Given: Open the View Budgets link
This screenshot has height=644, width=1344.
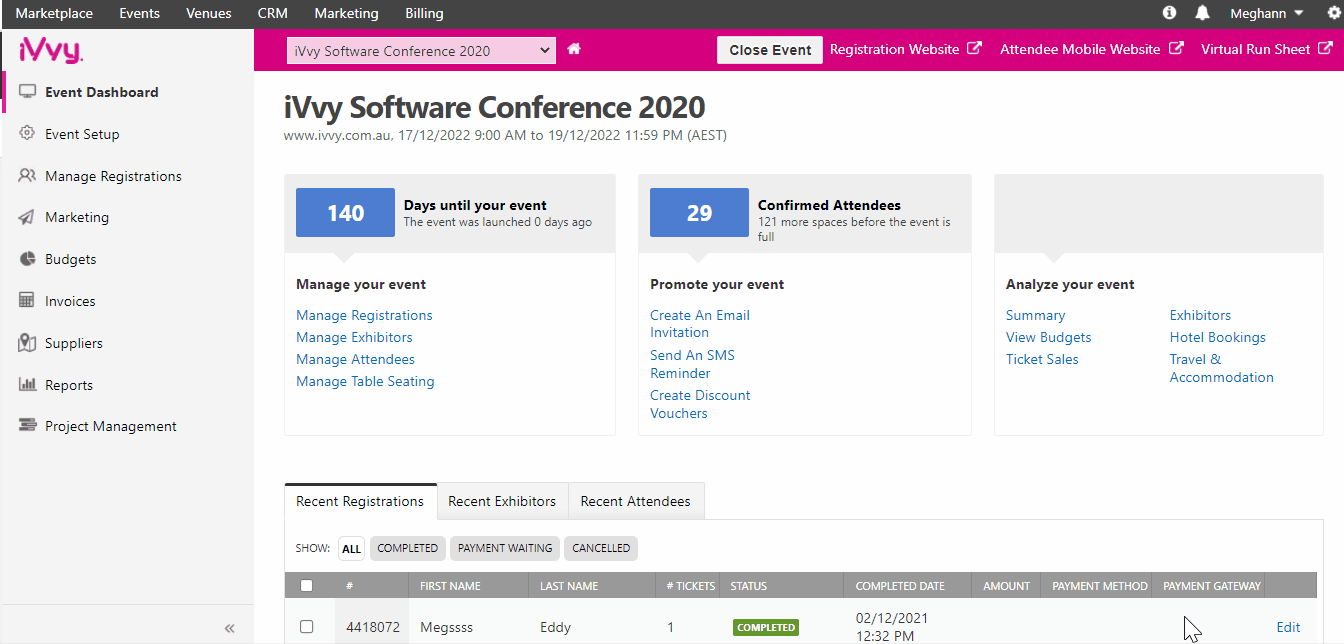Looking at the screenshot, I should coord(1048,337).
